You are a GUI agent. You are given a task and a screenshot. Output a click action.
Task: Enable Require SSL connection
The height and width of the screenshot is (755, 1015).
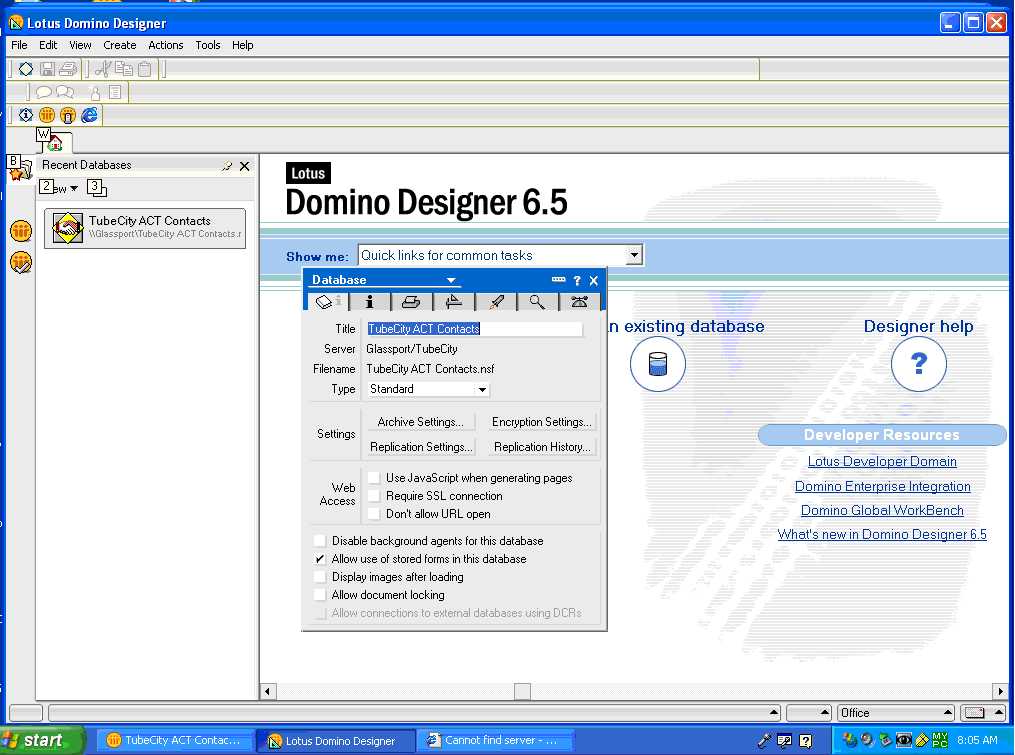(374, 496)
